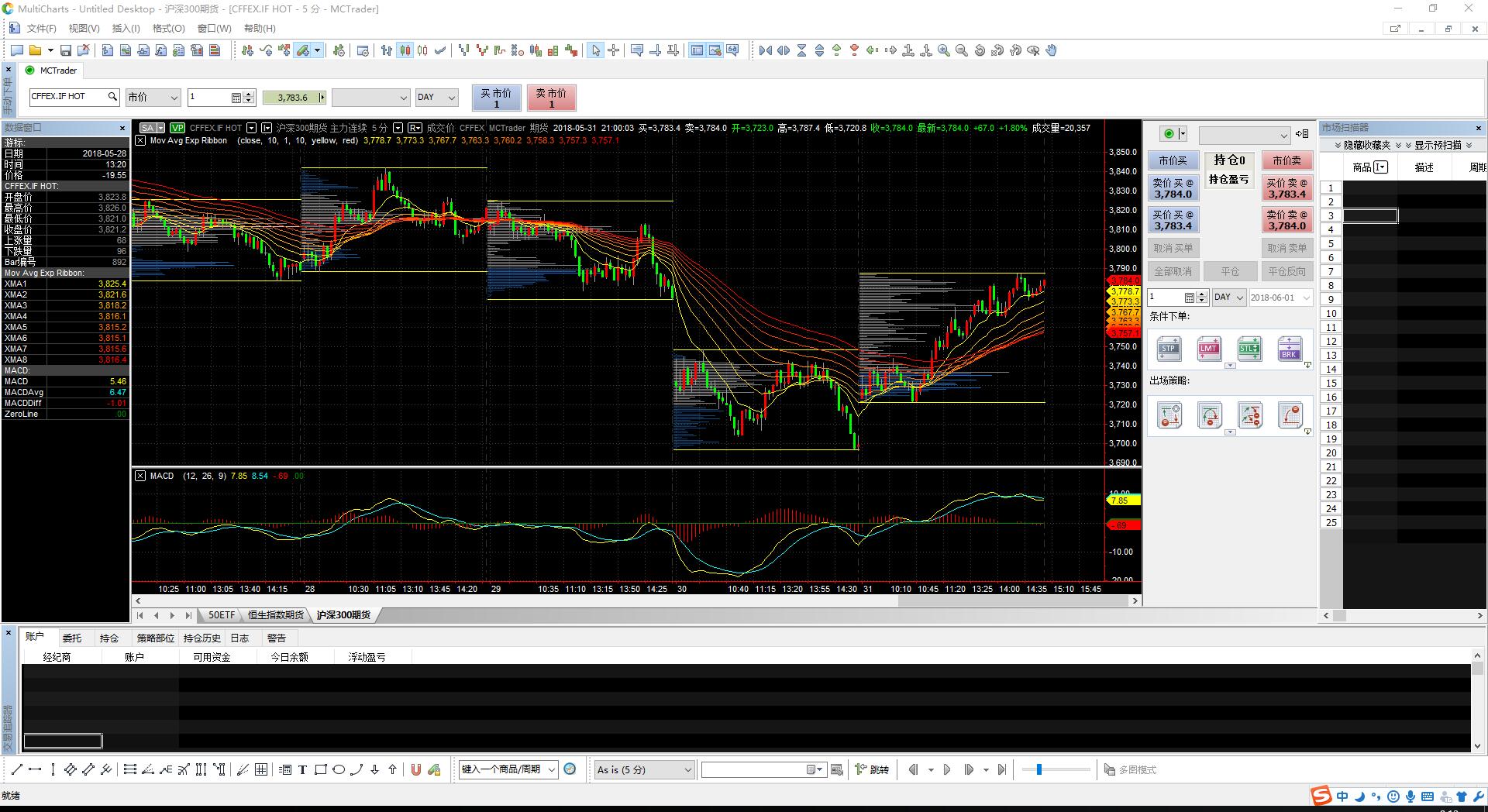
Task: Toggle the MACD indicator checkbox
Action: (140, 476)
